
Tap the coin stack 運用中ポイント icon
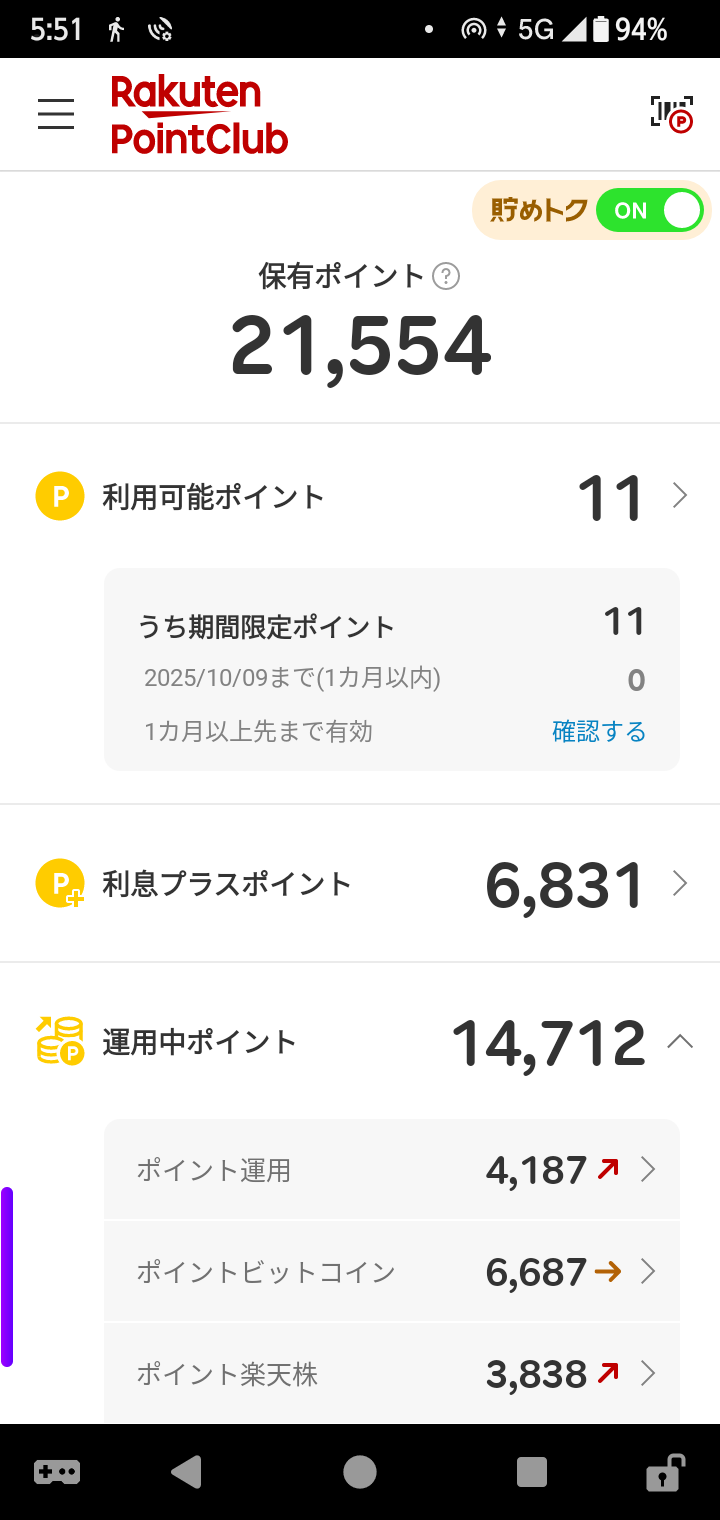tap(60, 1041)
